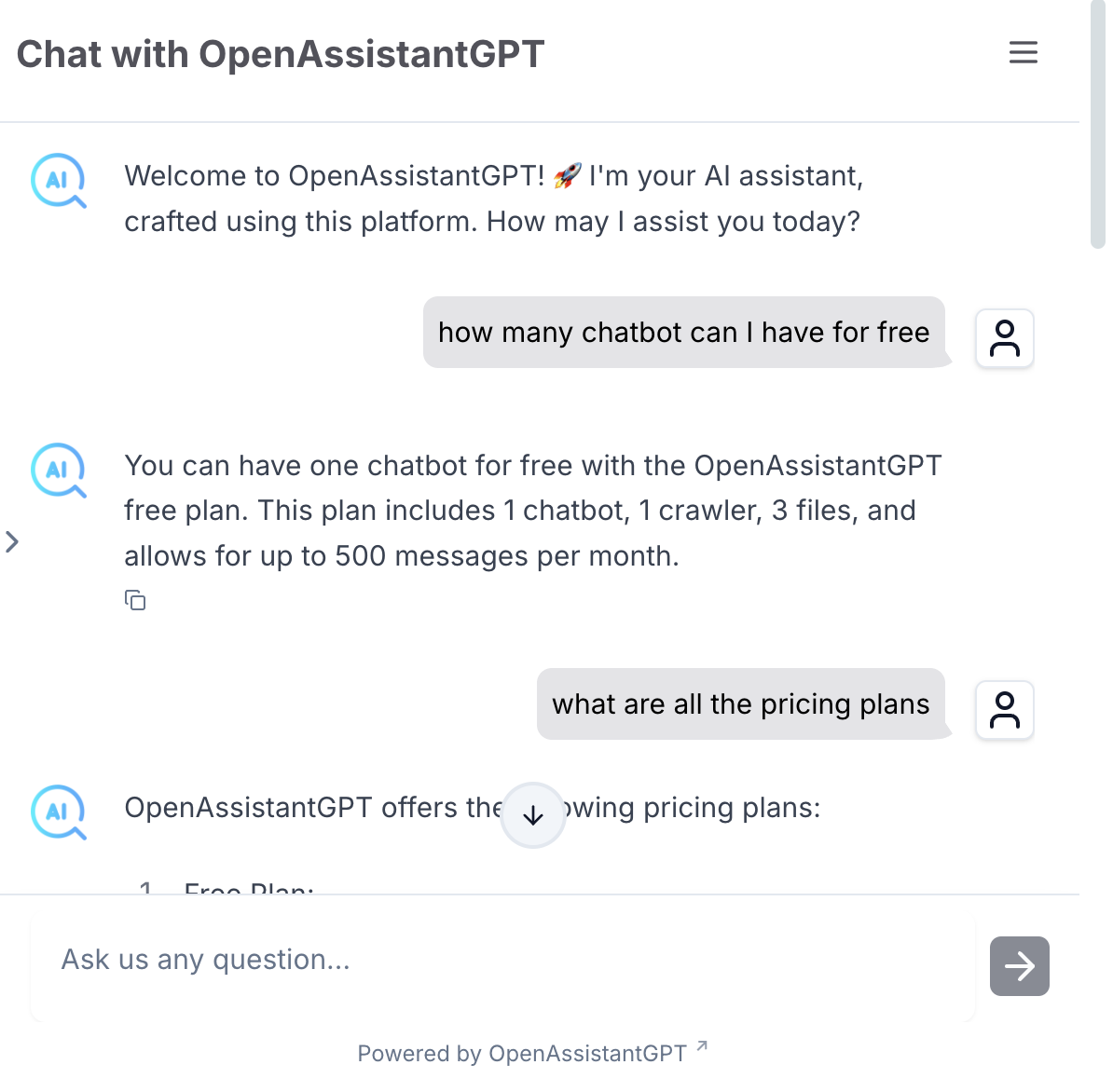This screenshot has height=1092, width=1113.
Task: Send the message with the arrow button
Action: pos(1019,966)
